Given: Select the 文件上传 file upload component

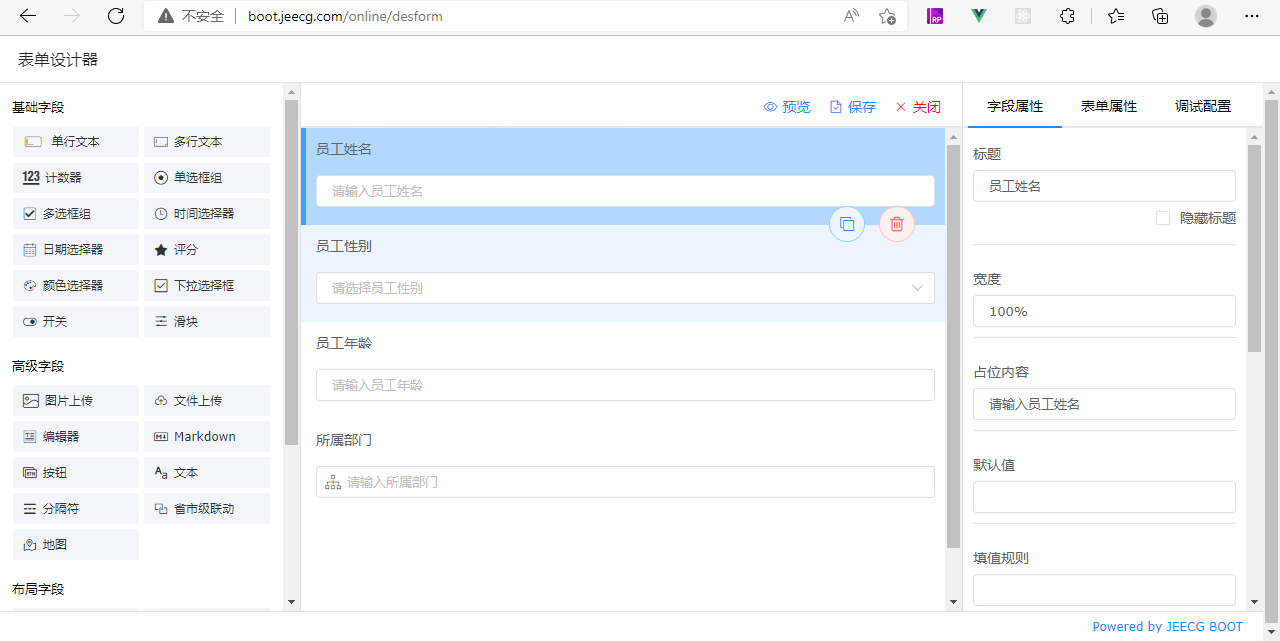Looking at the screenshot, I should point(207,401).
